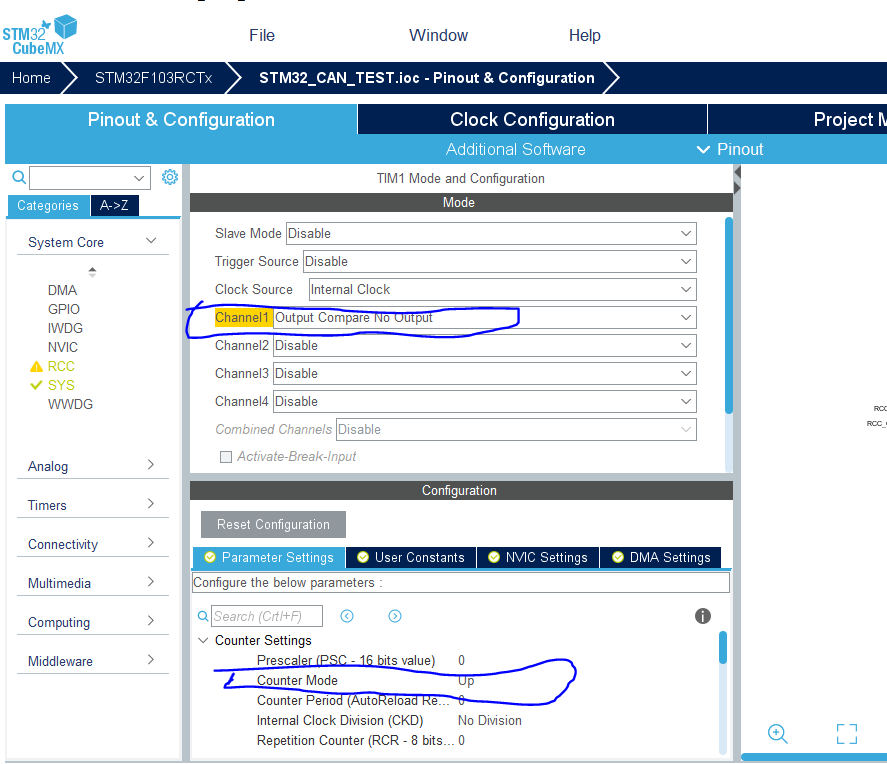Select GPIO under System Core
The width and height of the screenshot is (887, 764).
[x=64, y=309]
